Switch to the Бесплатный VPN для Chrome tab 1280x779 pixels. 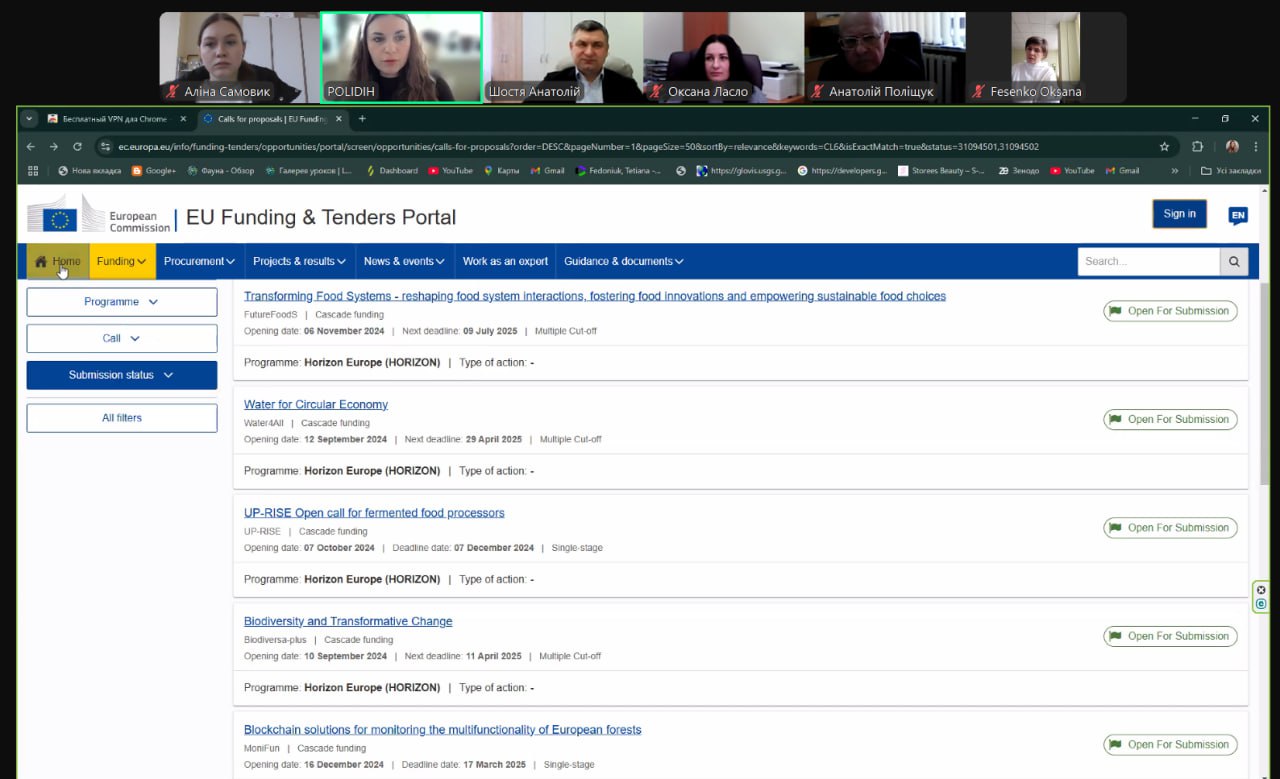115,118
